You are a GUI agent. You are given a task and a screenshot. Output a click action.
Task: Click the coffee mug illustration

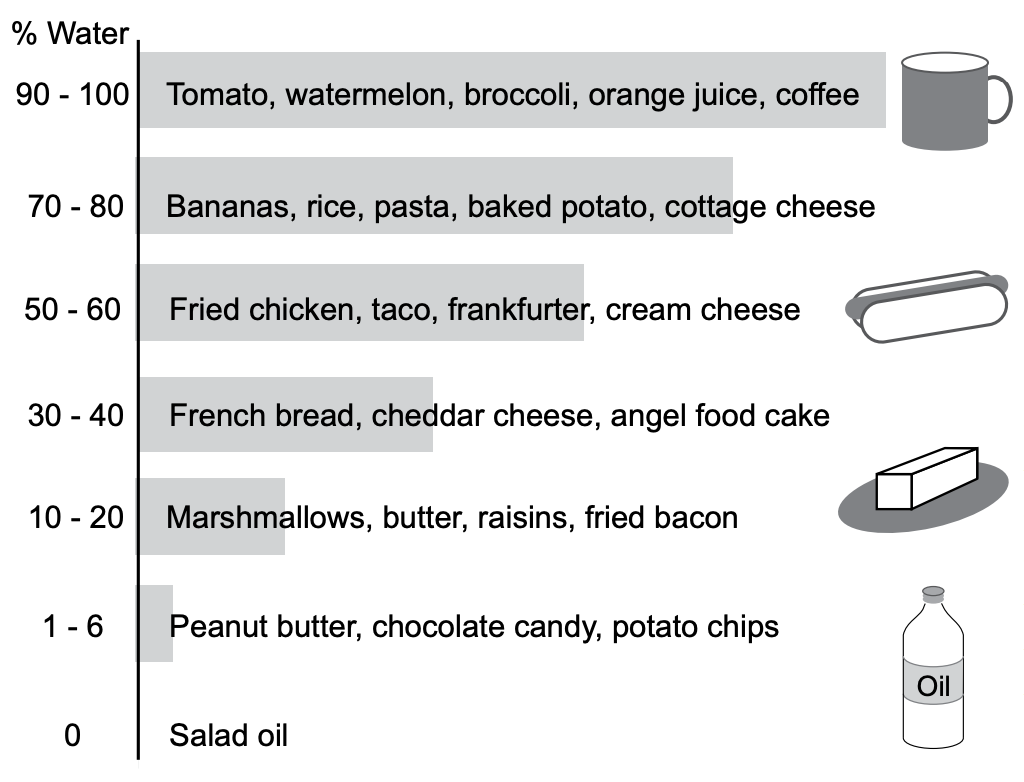point(948,101)
